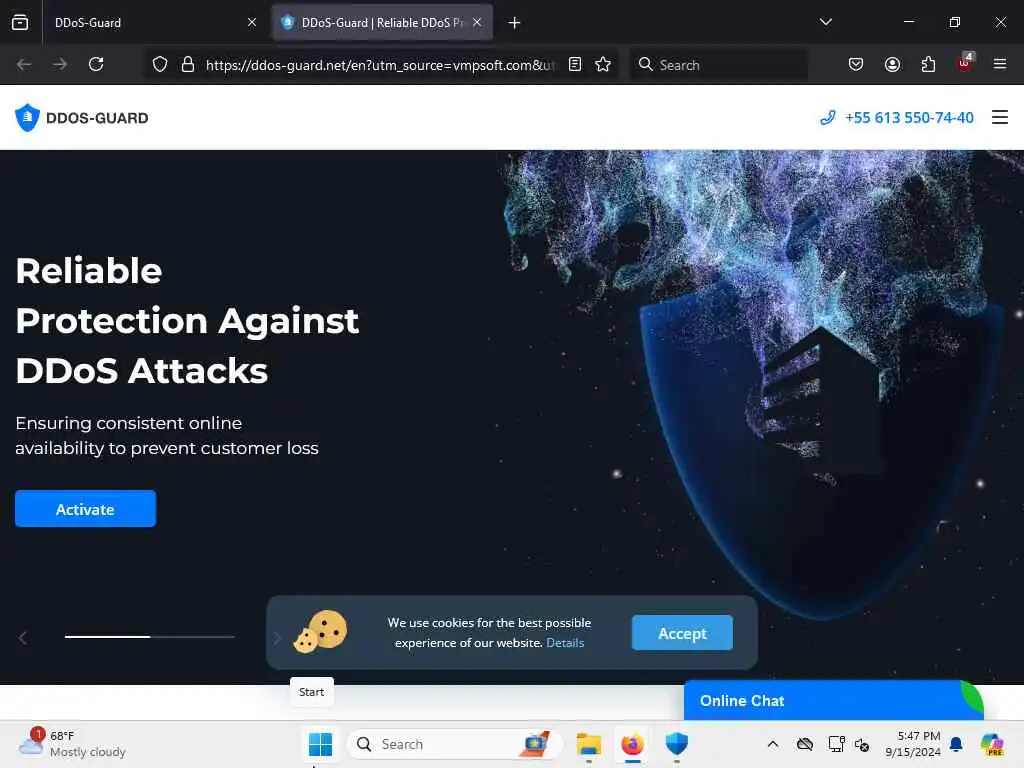Show hidden system tray icons
Image resolution: width=1024 pixels, height=768 pixels.
(x=773, y=744)
